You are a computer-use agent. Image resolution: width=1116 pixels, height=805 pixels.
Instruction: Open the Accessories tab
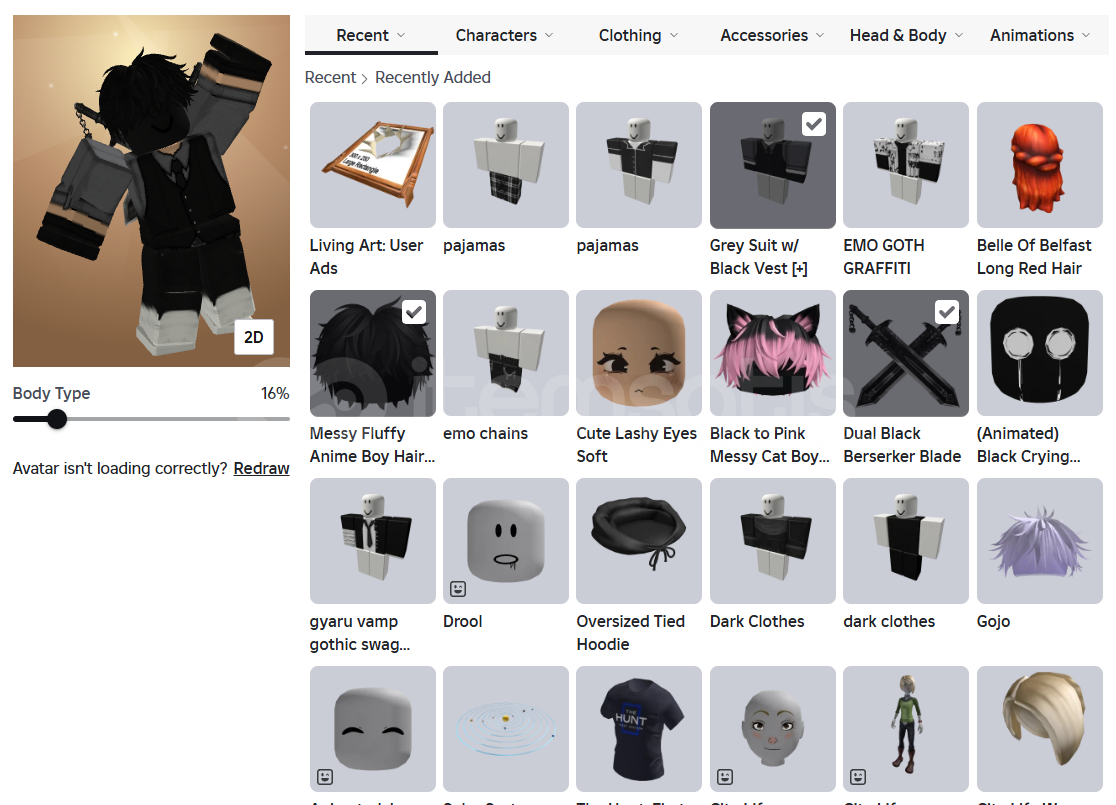[772, 35]
